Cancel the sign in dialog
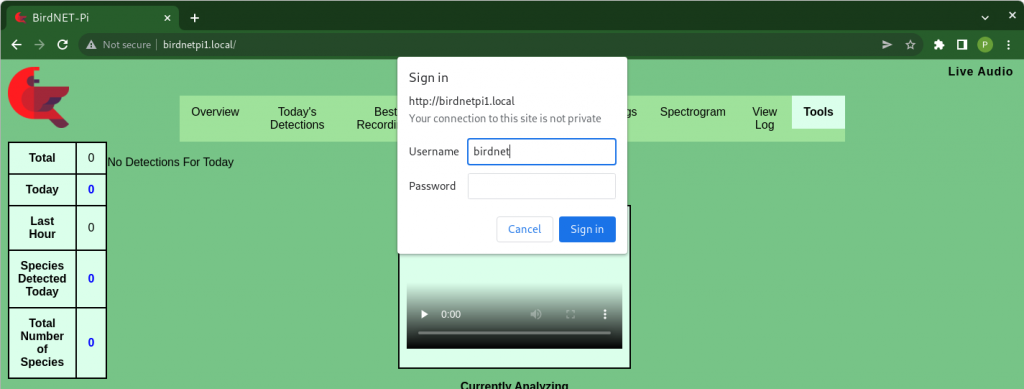This screenshot has height=389, width=1024. click(x=524, y=229)
